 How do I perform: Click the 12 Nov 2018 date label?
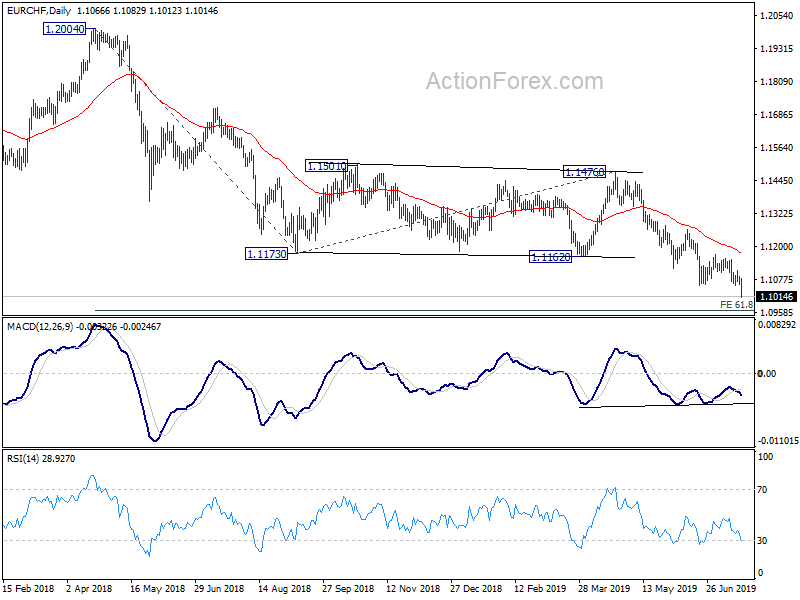point(413,589)
